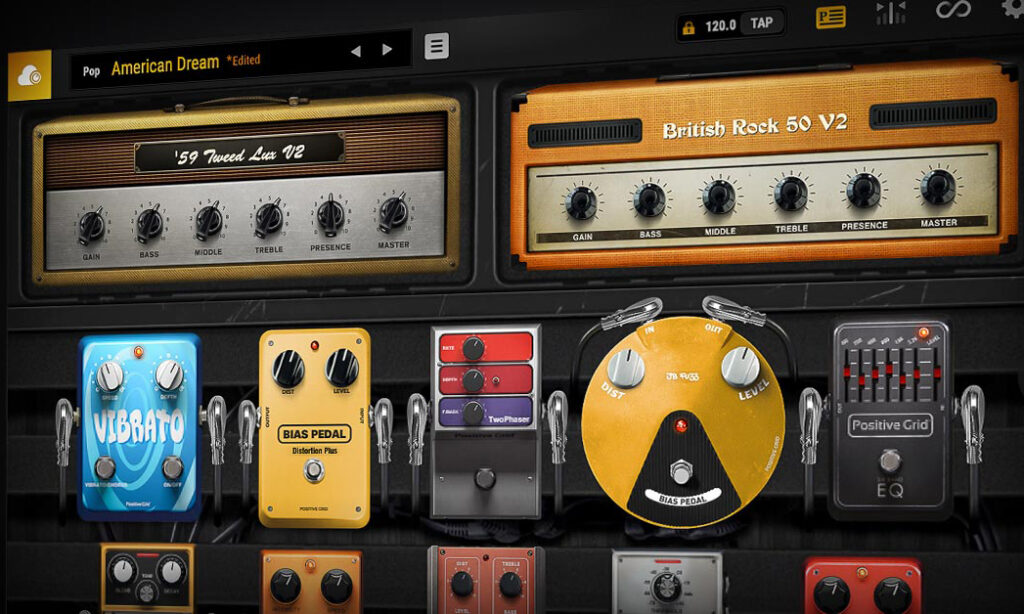Click the TwoPhaser Depth knob
Image resolution: width=1024 pixels, height=614 pixels.
(x=472, y=380)
